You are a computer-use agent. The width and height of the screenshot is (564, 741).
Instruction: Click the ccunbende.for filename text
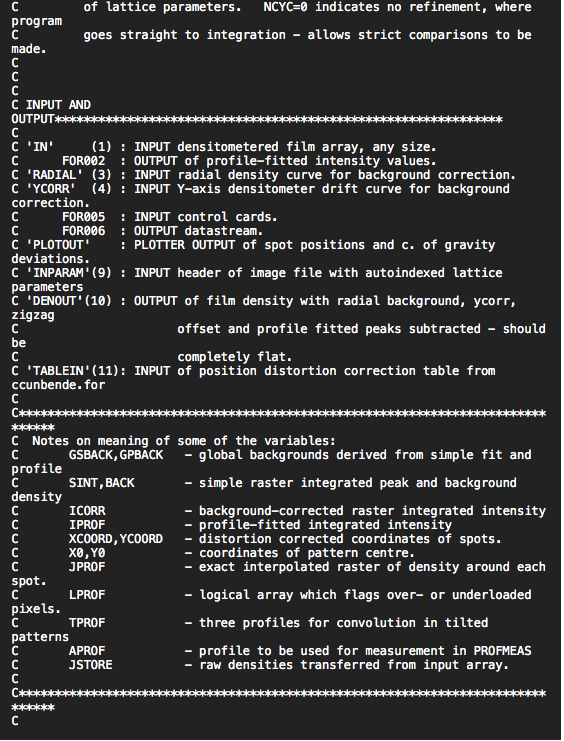pos(58,385)
